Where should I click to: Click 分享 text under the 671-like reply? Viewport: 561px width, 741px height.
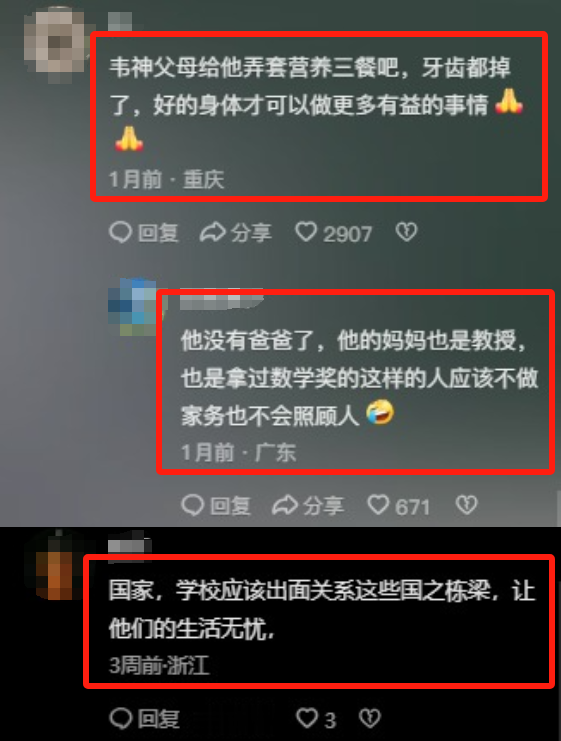[323, 506]
